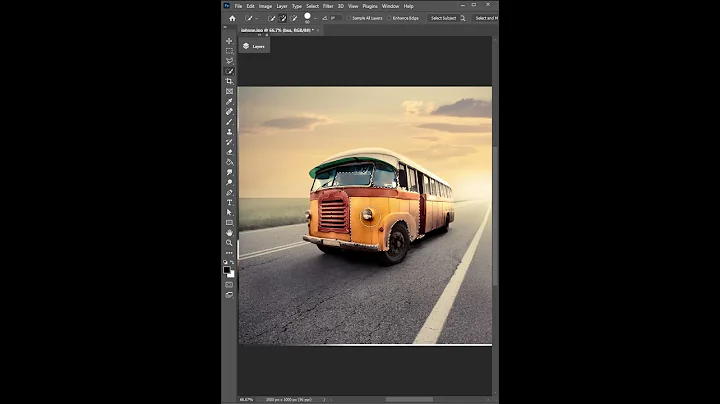Switch to the document tab showing 66.7%
This screenshot has width=720, height=404.
point(277,30)
